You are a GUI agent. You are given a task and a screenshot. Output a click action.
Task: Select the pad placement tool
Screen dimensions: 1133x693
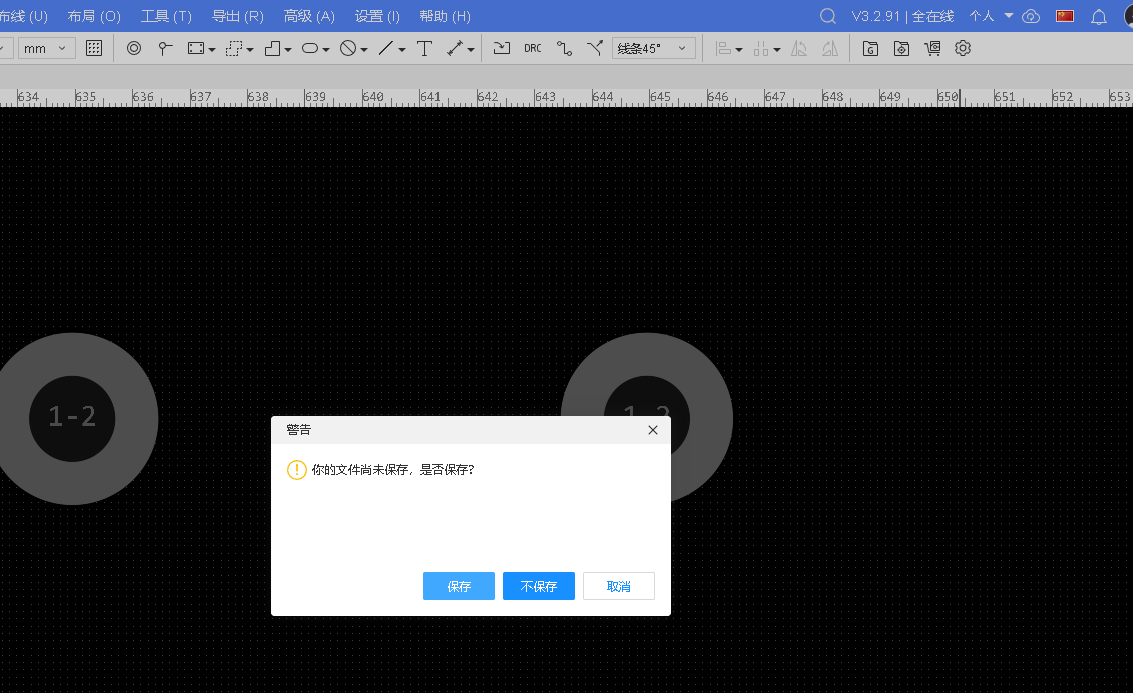coord(134,48)
